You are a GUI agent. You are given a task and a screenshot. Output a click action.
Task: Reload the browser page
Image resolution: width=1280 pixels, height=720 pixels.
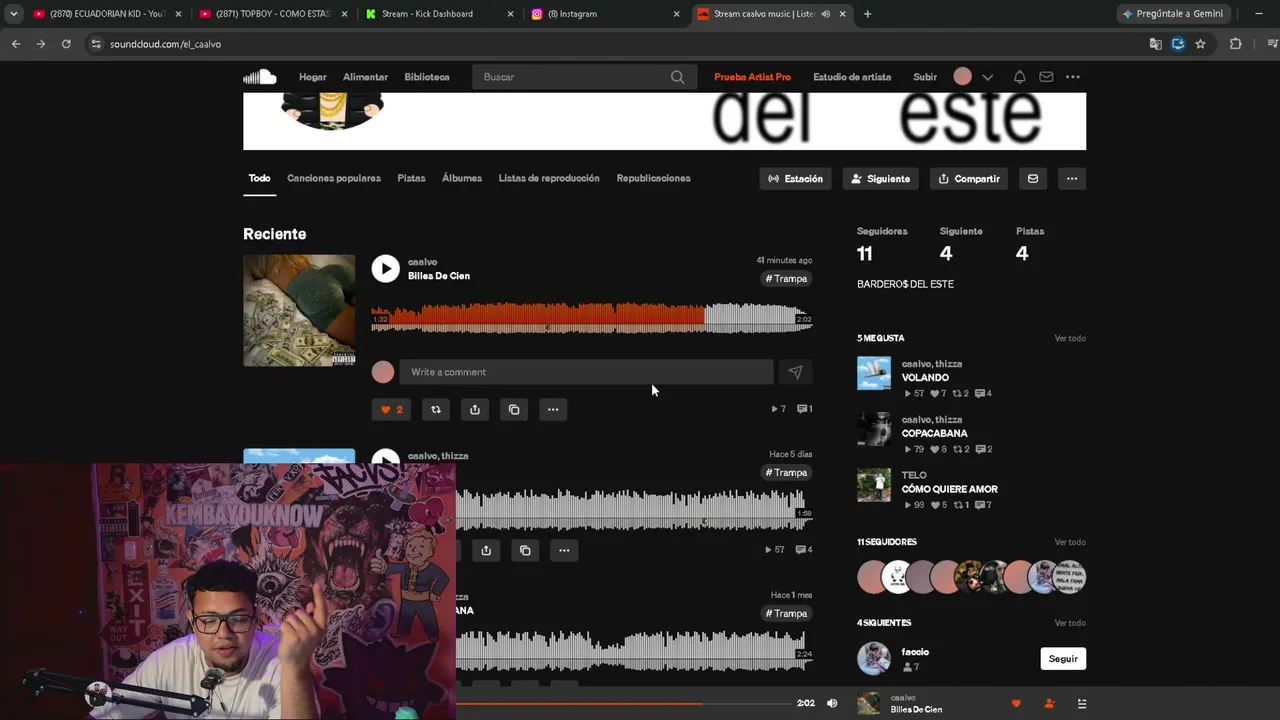click(x=66, y=44)
